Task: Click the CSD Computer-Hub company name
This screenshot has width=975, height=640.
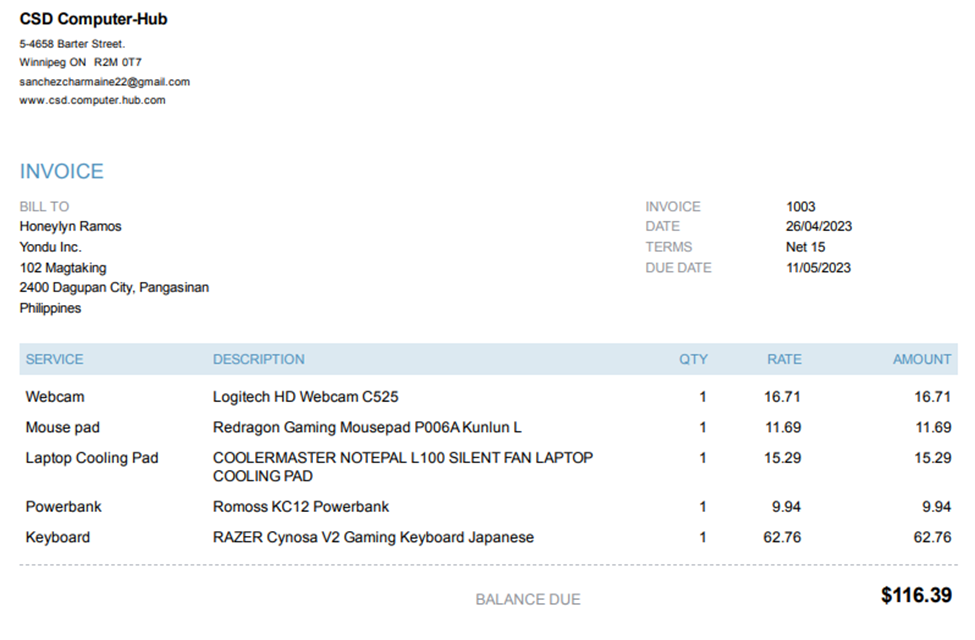Action: point(93,19)
